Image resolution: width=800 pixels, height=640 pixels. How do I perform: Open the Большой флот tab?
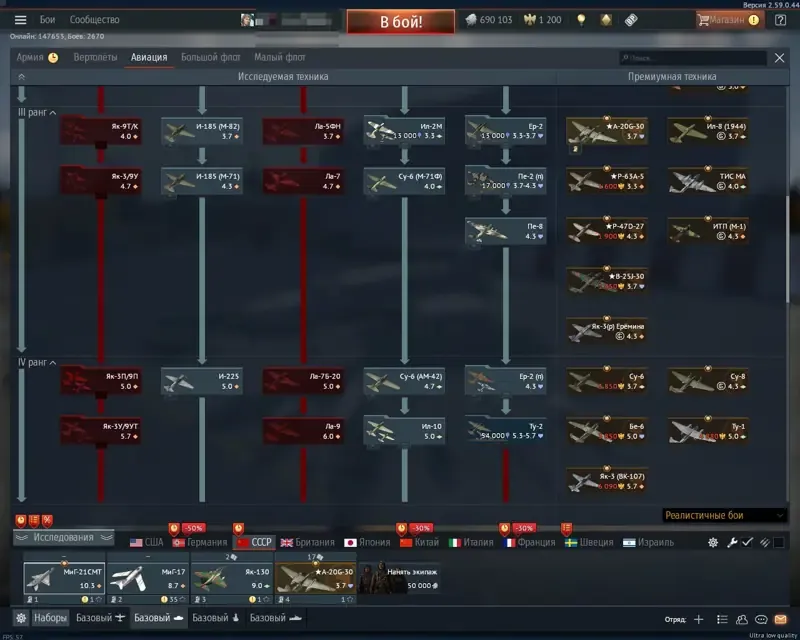[x=211, y=57]
